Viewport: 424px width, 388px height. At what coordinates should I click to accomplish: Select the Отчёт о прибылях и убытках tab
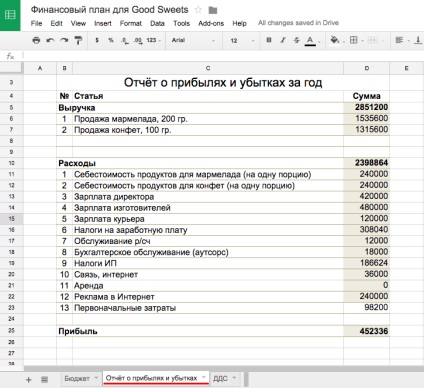point(151,378)
